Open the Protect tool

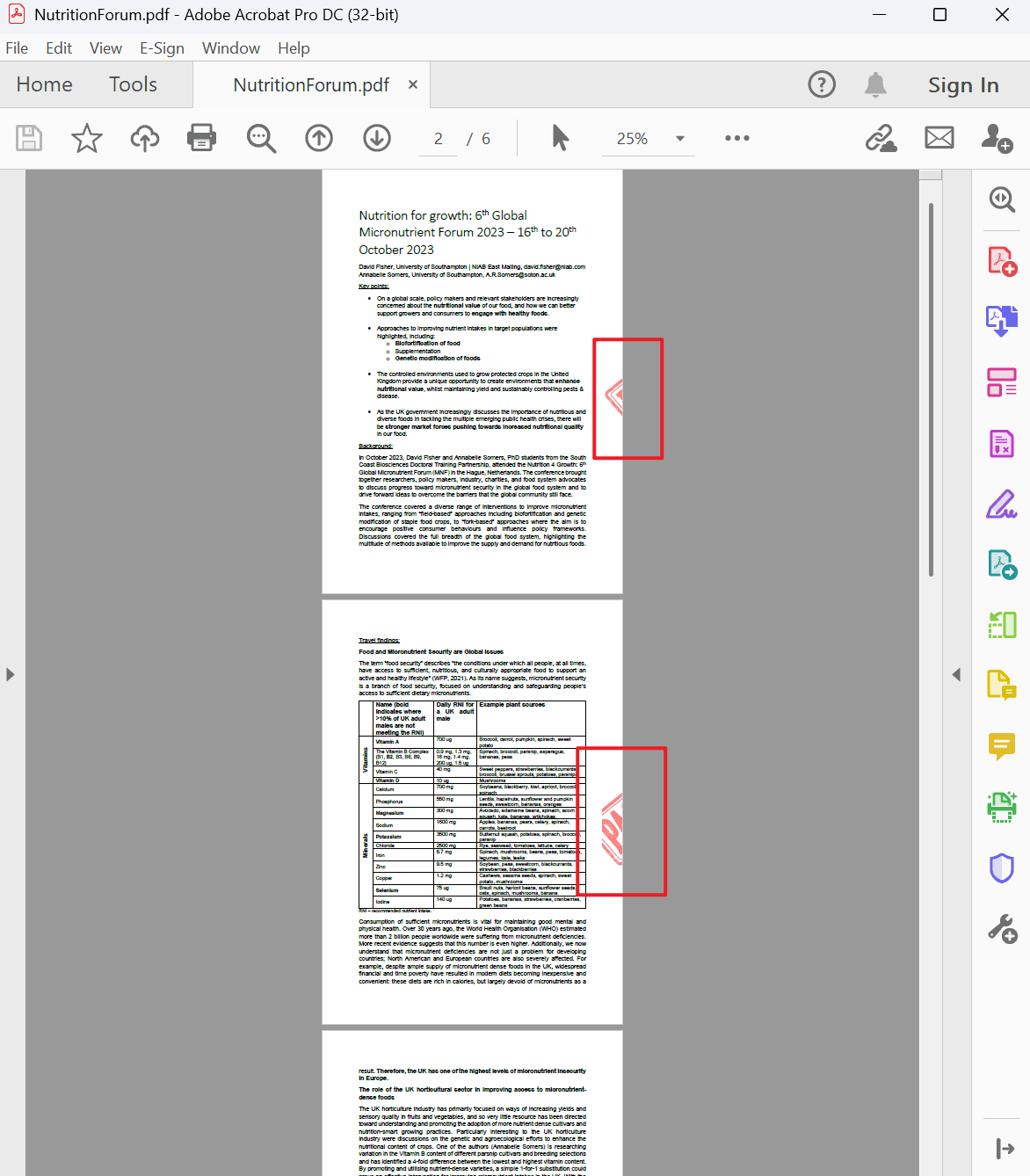coord(1002,868)
